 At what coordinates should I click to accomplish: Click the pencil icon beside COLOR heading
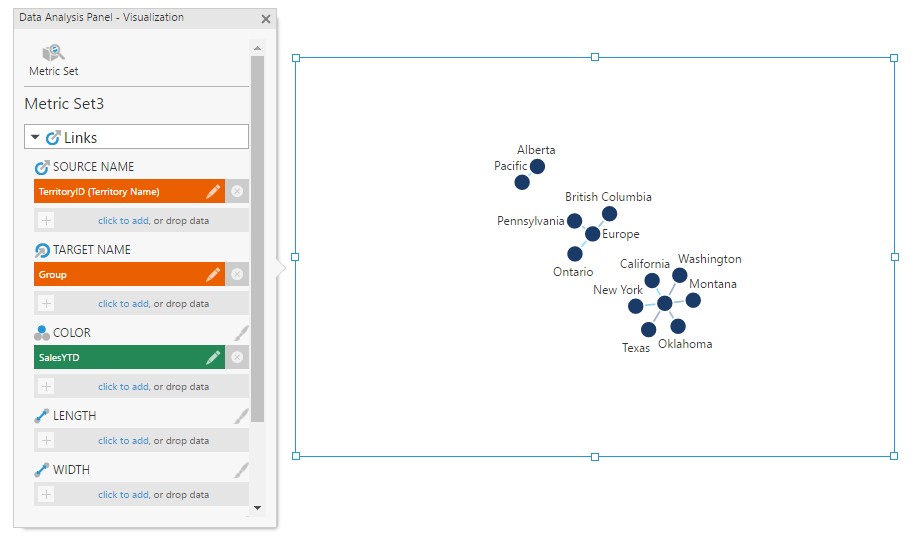[x=241, y=333]
